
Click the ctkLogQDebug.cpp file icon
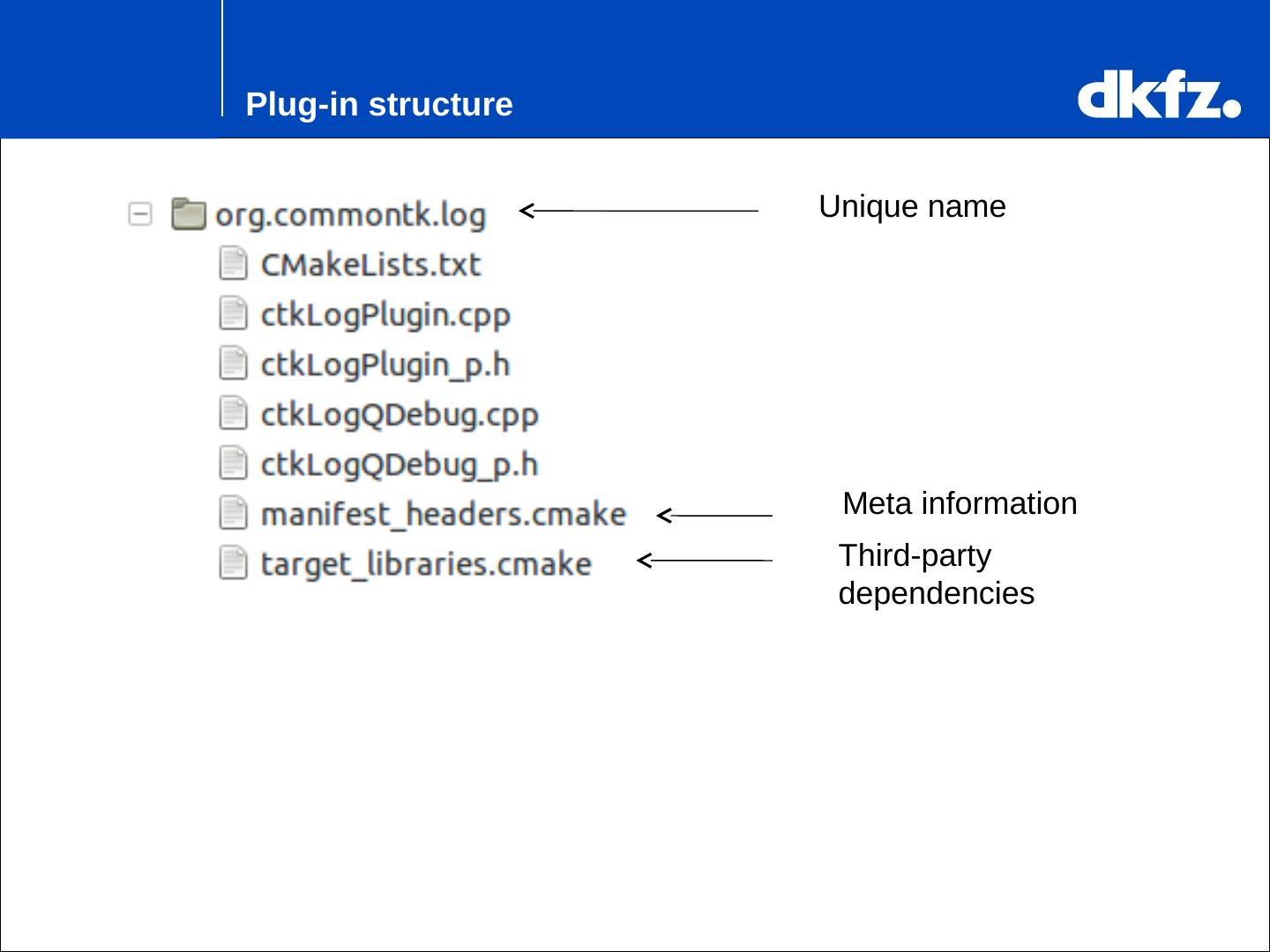coord(233,413)
